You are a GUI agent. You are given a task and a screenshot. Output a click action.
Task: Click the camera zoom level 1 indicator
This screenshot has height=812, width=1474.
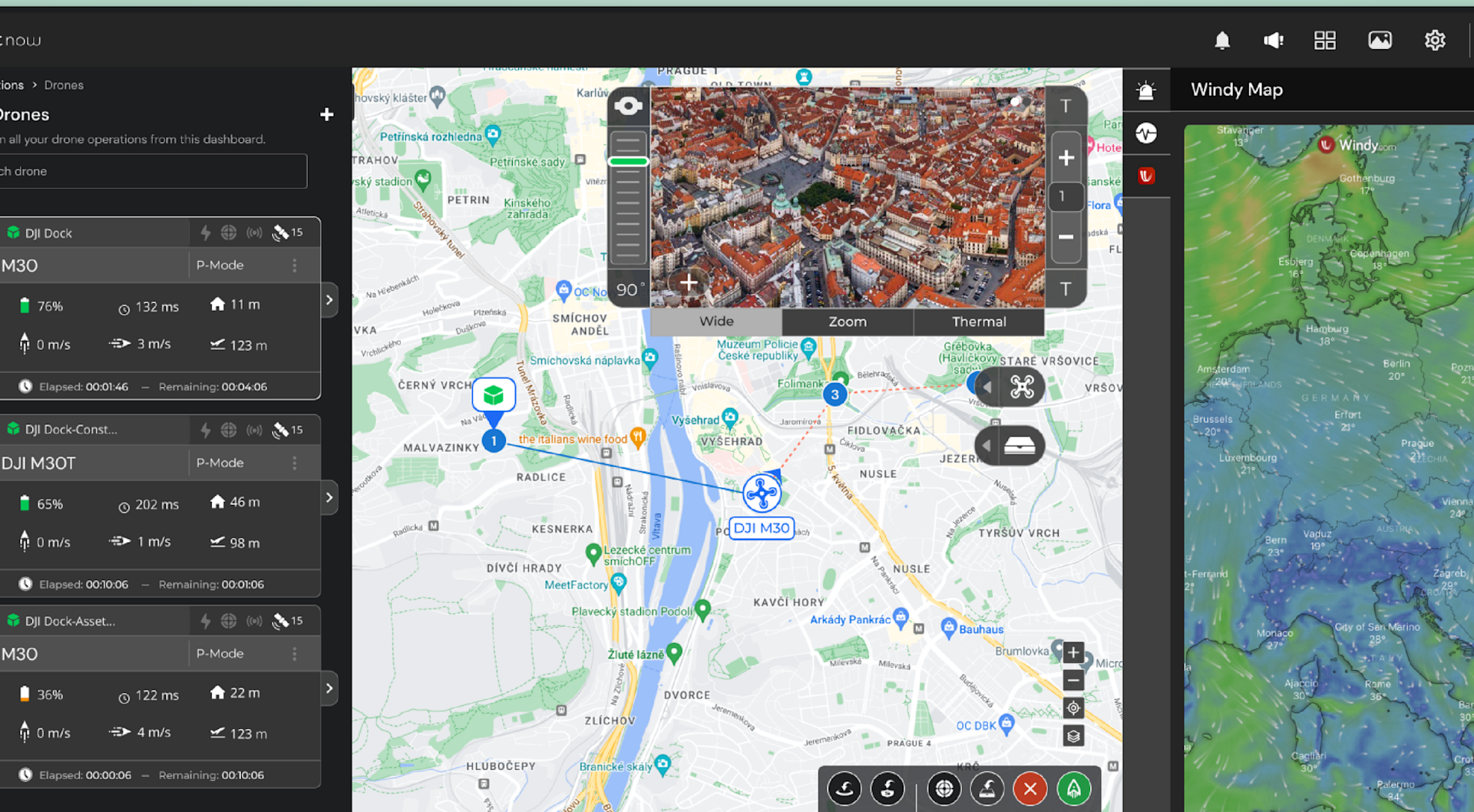pos(1066,196)
